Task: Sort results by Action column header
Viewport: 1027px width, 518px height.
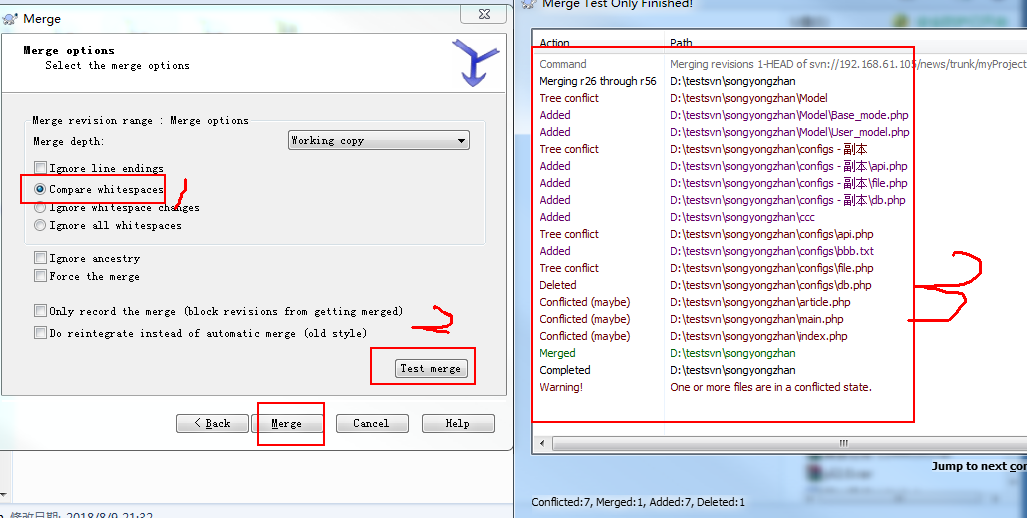Action: click(x=599, y=43)
